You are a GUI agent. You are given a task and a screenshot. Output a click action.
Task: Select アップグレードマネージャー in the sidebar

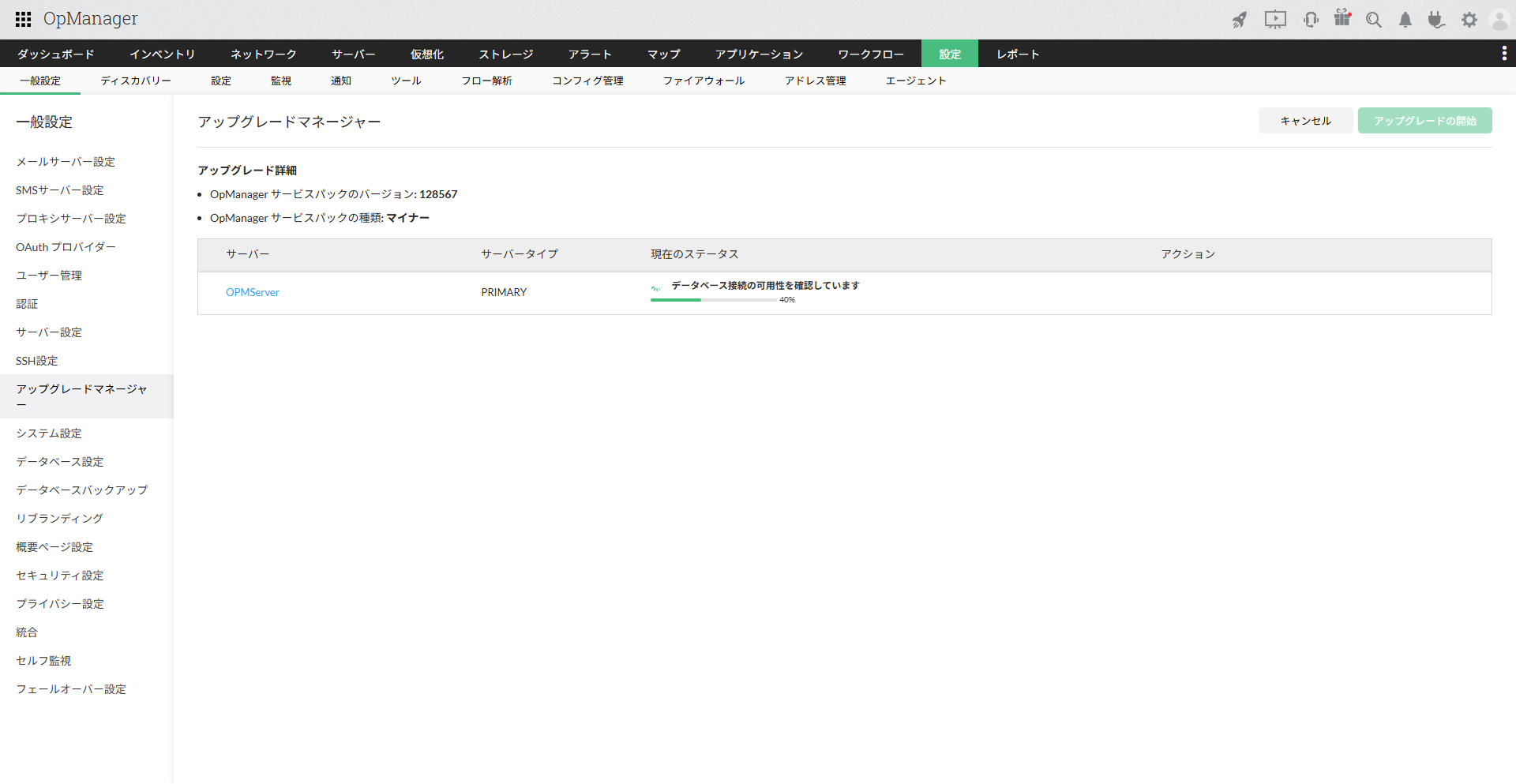click(87, 396)
